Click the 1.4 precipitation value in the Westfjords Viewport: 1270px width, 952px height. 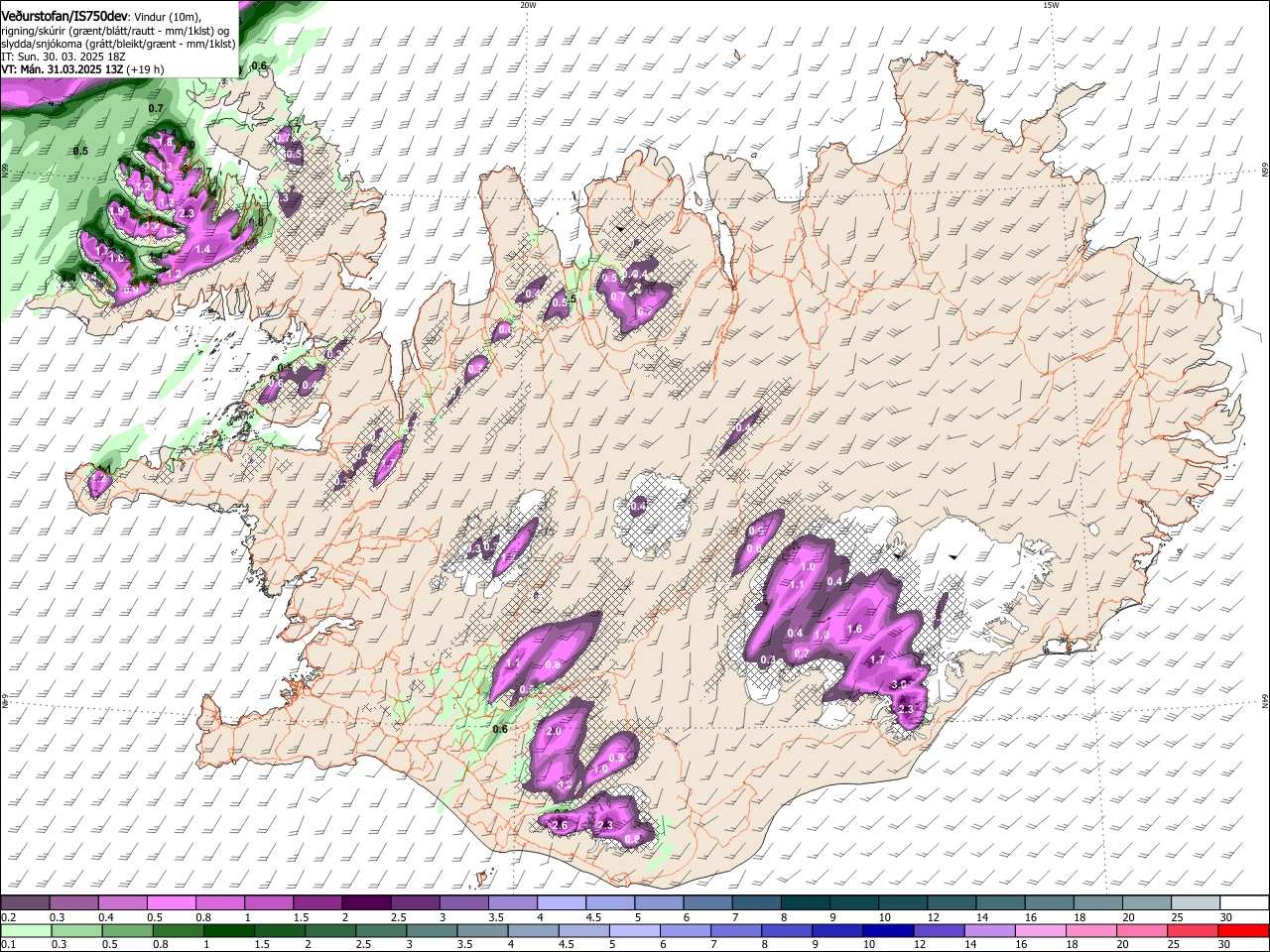click(203, 249)
